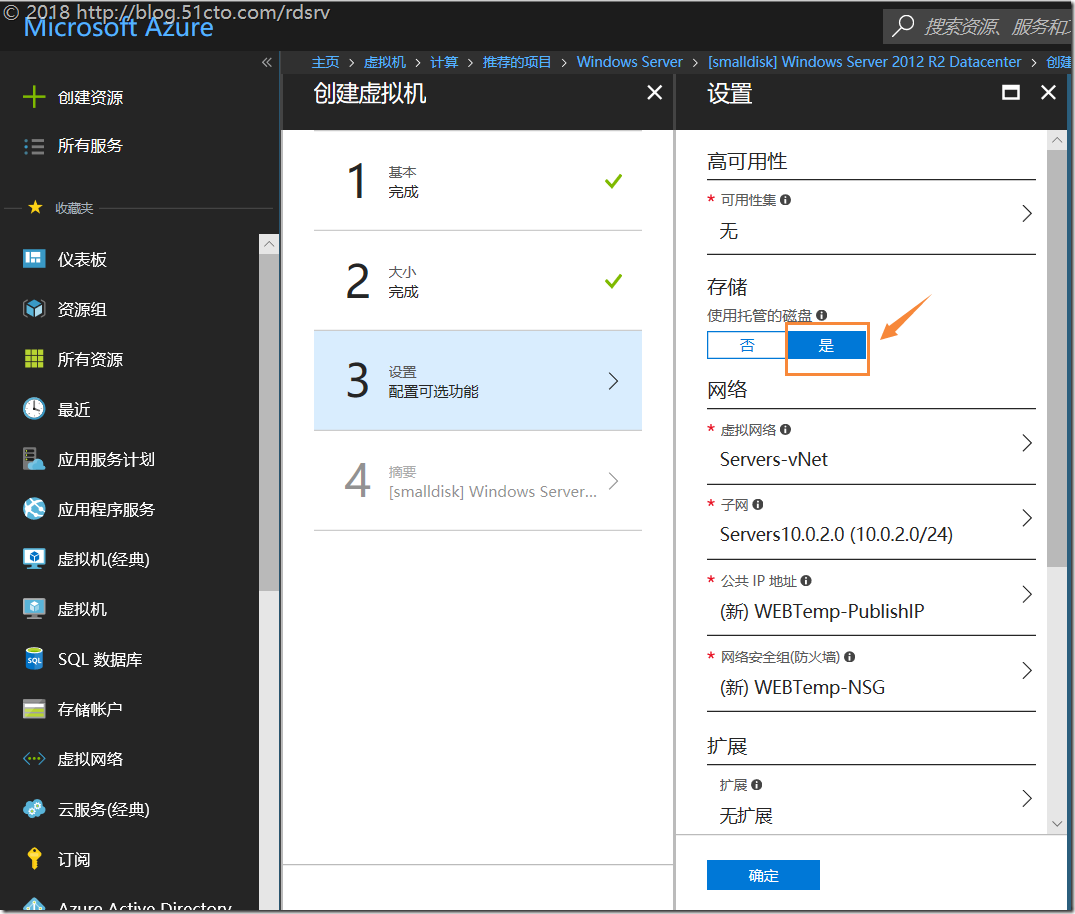Close the 创建虚拟机 blade
This screenshot has width=1075, height=914.
(x=655, y=93)
